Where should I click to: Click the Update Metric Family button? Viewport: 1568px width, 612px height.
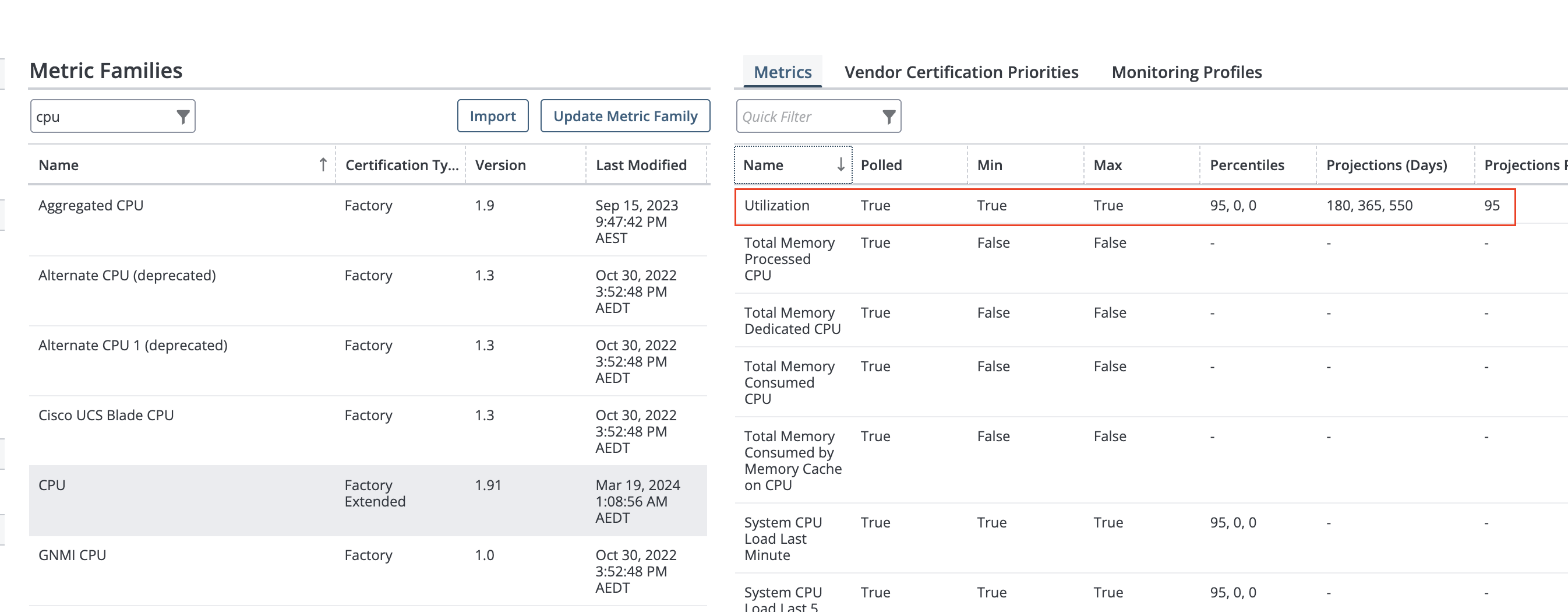tap(624, 117)
